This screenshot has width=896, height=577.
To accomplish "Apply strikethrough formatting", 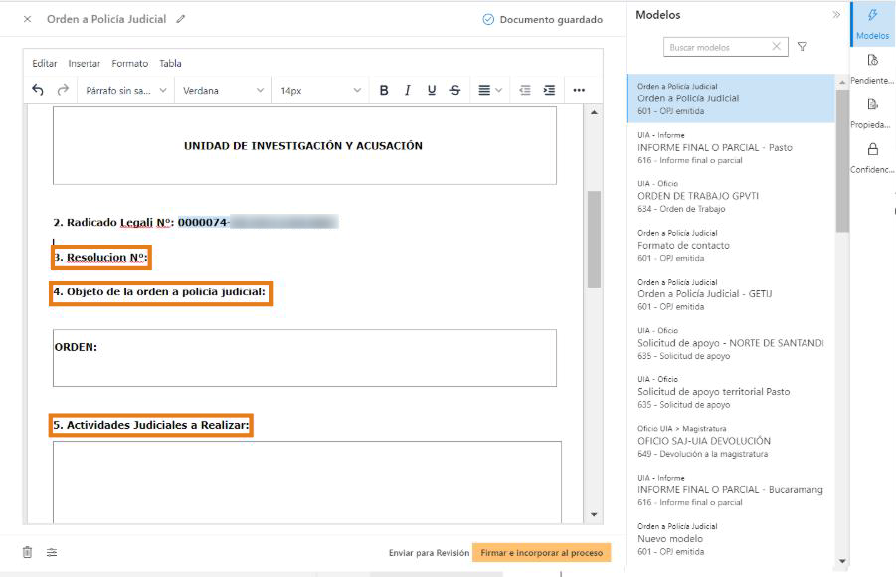I will click(455, 90).
